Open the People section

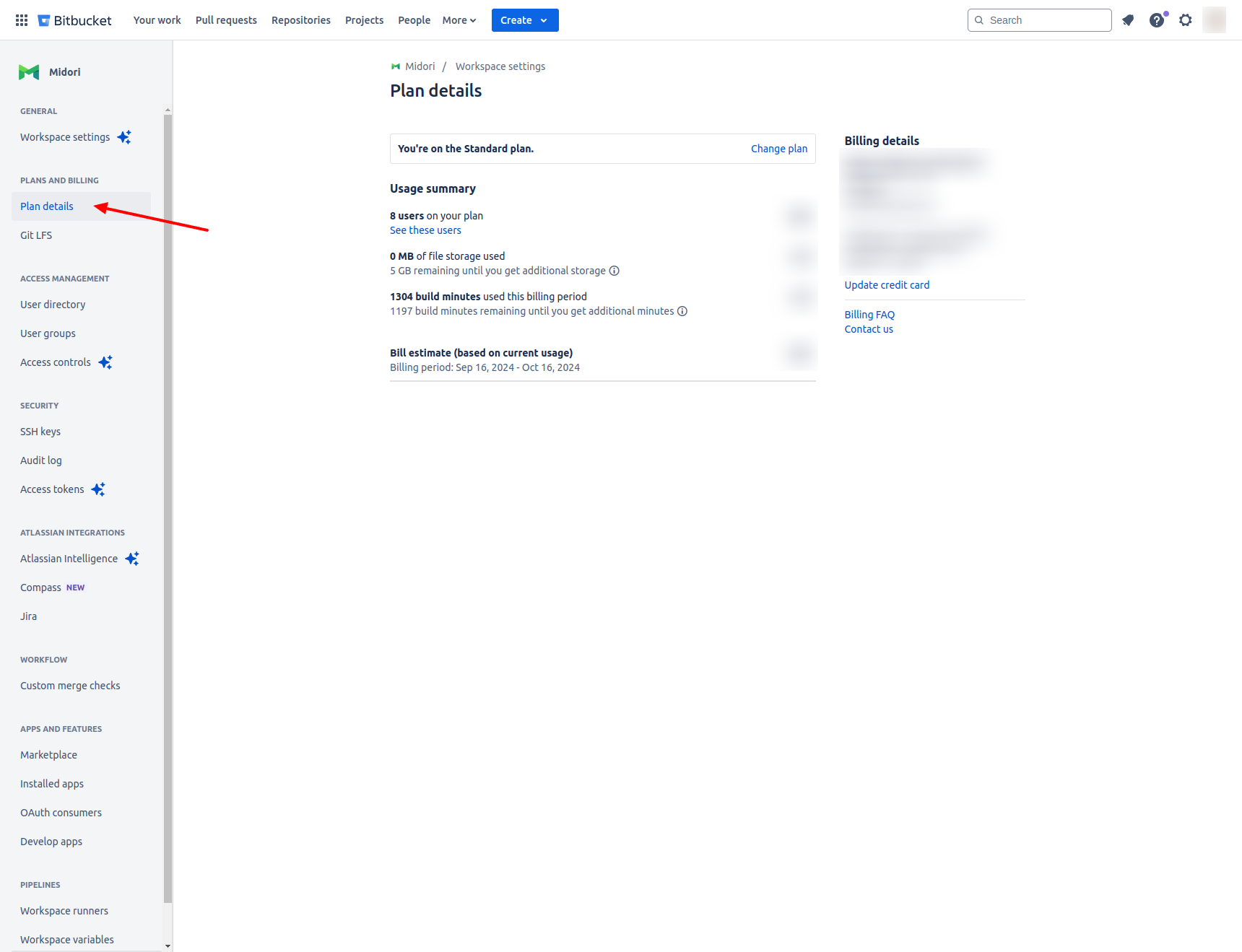coord(414,19)
